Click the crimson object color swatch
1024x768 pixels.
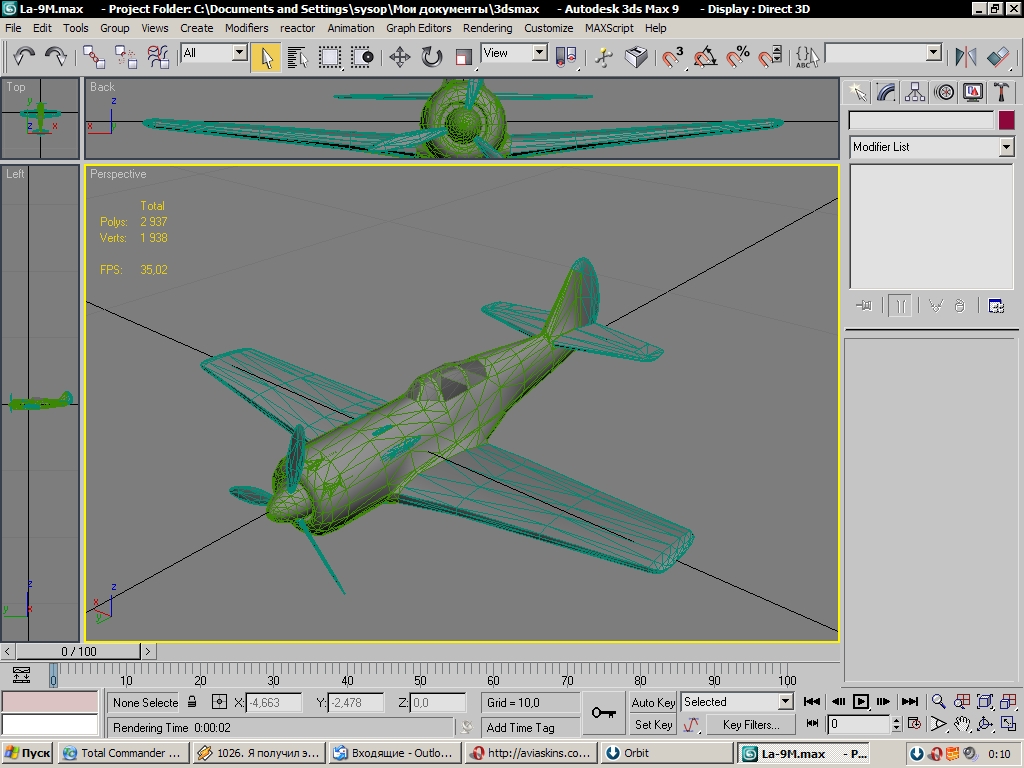(1006, 120)
